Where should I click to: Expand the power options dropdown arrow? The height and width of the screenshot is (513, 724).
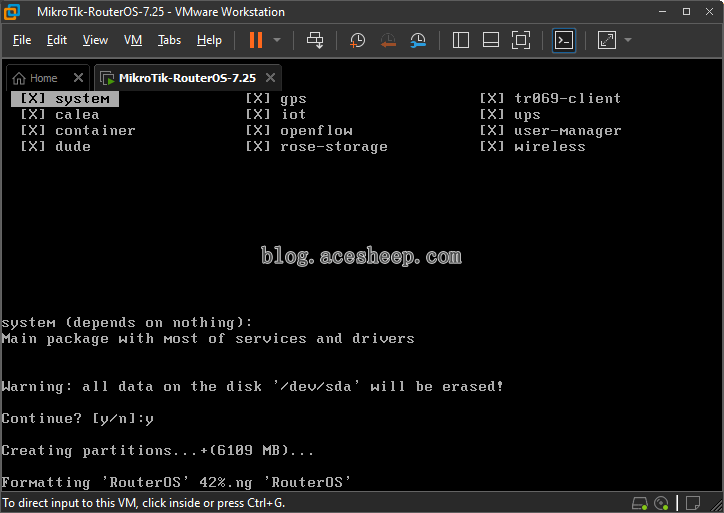coord(277,40)
